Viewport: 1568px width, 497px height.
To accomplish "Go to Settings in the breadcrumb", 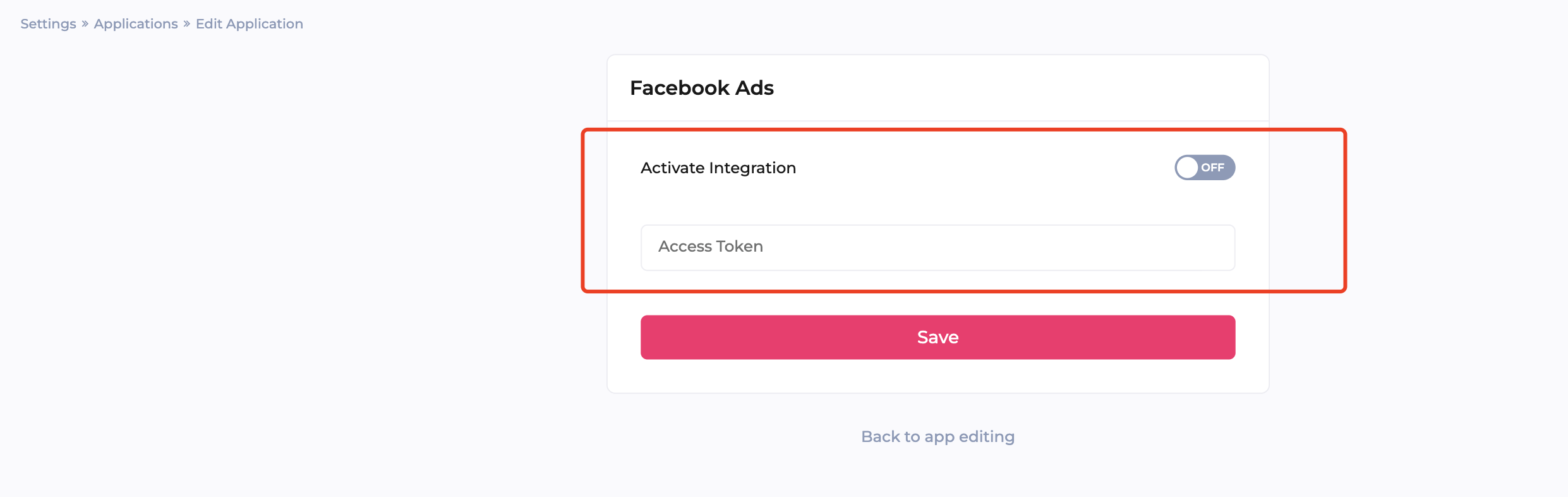I will (x=48, y=24).
